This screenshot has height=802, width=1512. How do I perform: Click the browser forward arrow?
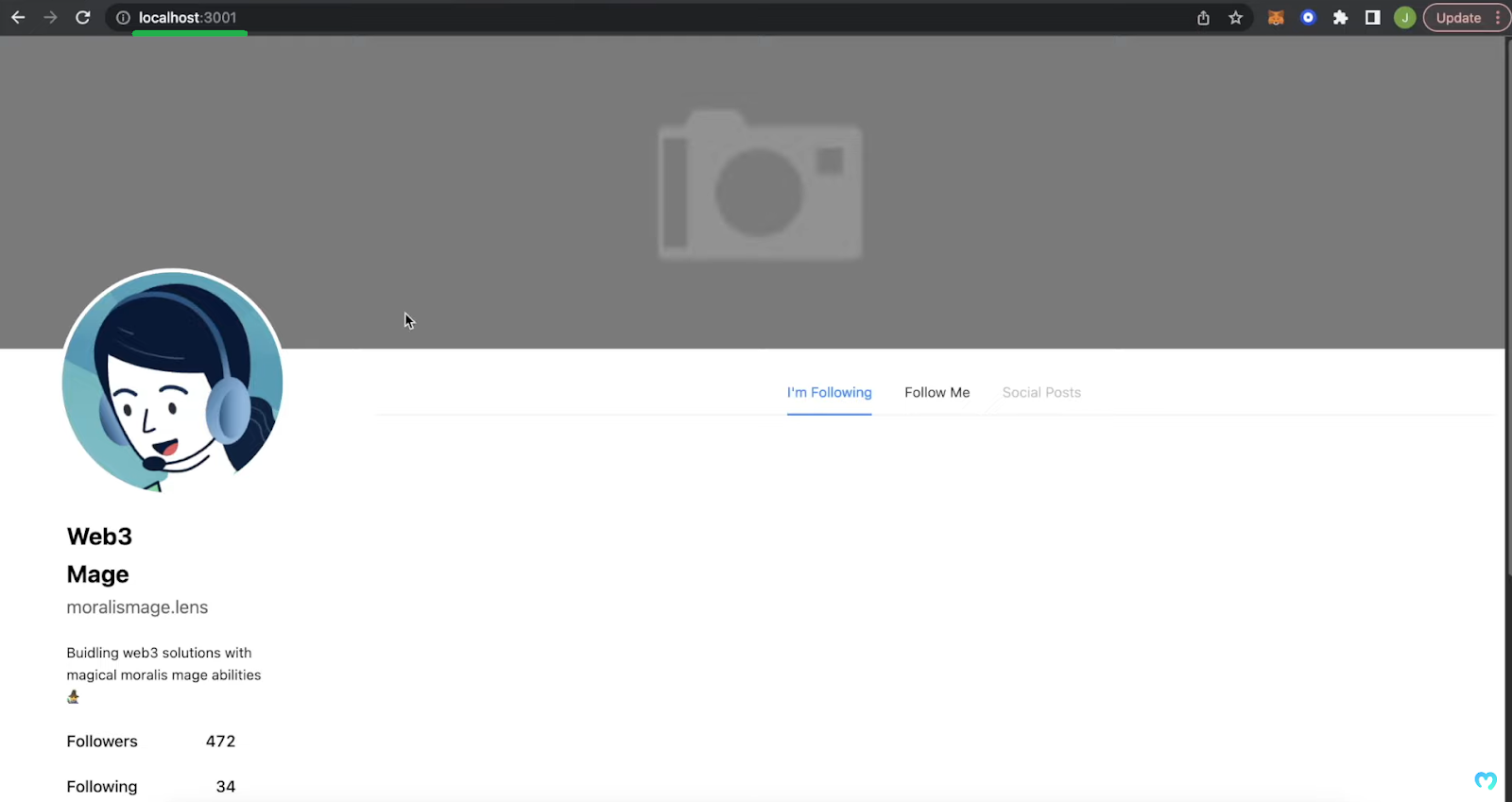(50, 17)
